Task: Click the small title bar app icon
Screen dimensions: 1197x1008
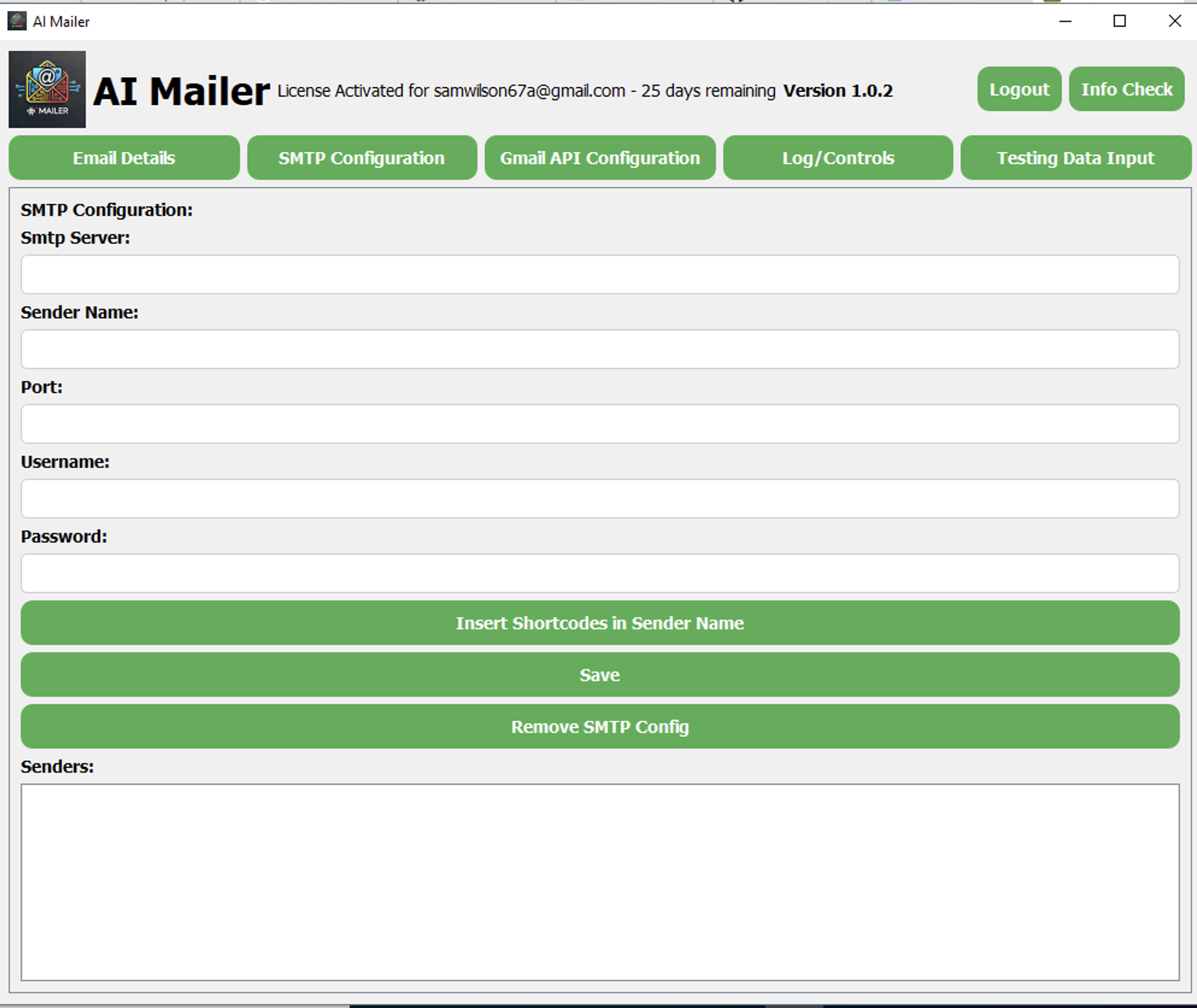Action: (x=17, y=21)
